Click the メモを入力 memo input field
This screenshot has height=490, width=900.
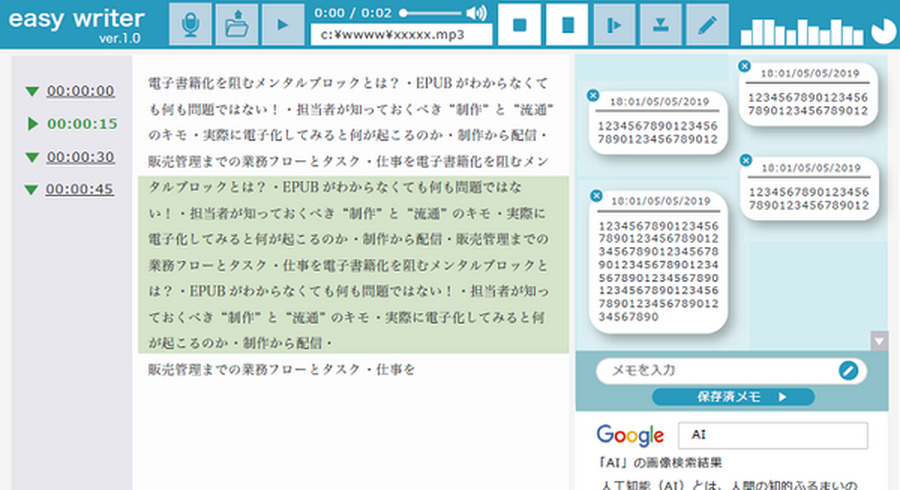[715, 370]
